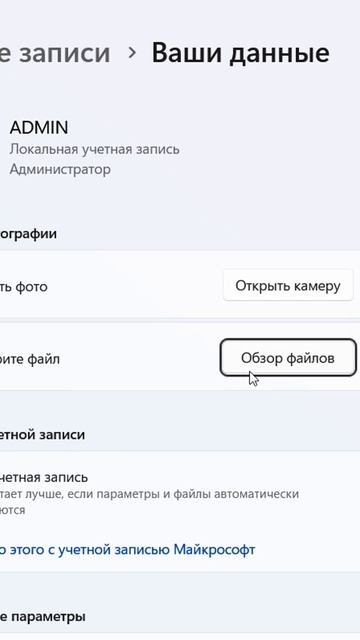Click the description about параметры и файлы
The width and height of the screenshot is (360, 640).
point(149,494)
